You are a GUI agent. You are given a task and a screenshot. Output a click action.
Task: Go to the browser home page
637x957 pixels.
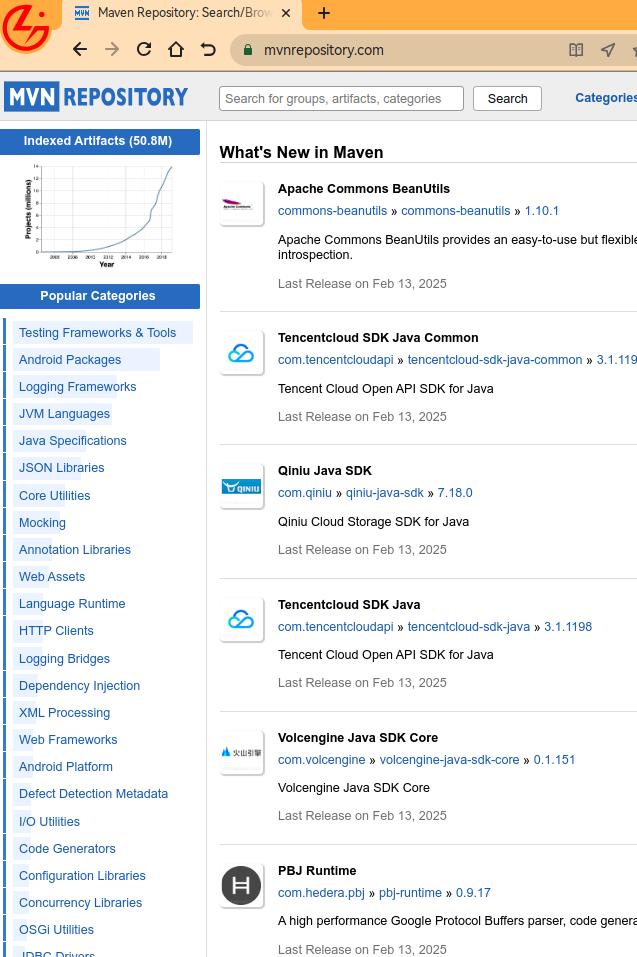(176, 49)
